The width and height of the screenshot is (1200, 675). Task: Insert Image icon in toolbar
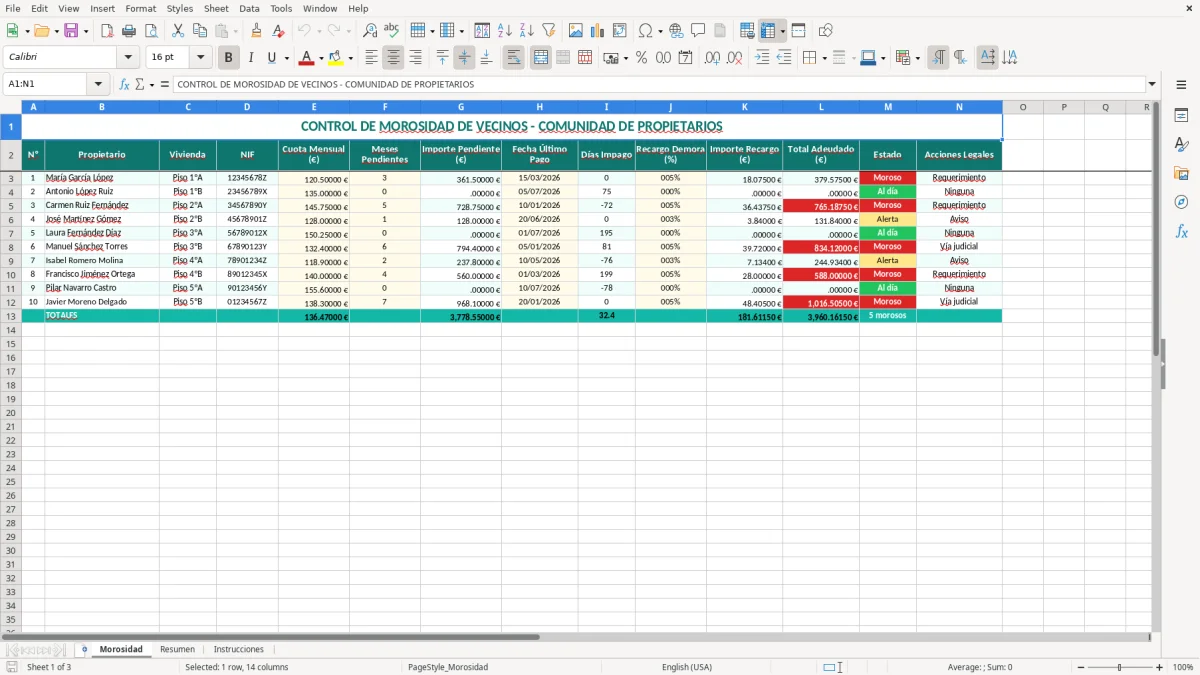coord(576,31)
